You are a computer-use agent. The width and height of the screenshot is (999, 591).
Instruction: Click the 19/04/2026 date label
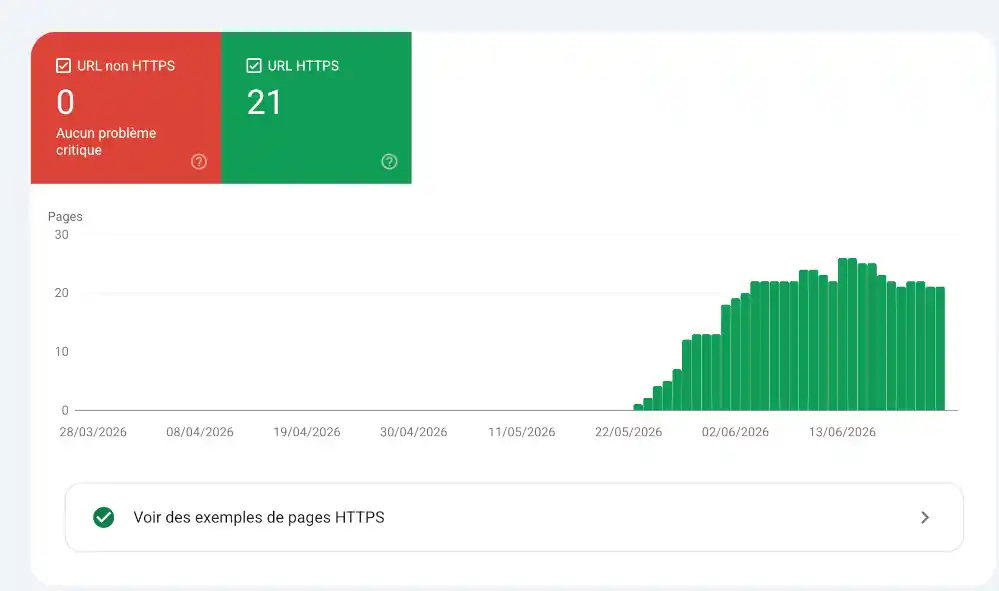(x=307, y=432)
